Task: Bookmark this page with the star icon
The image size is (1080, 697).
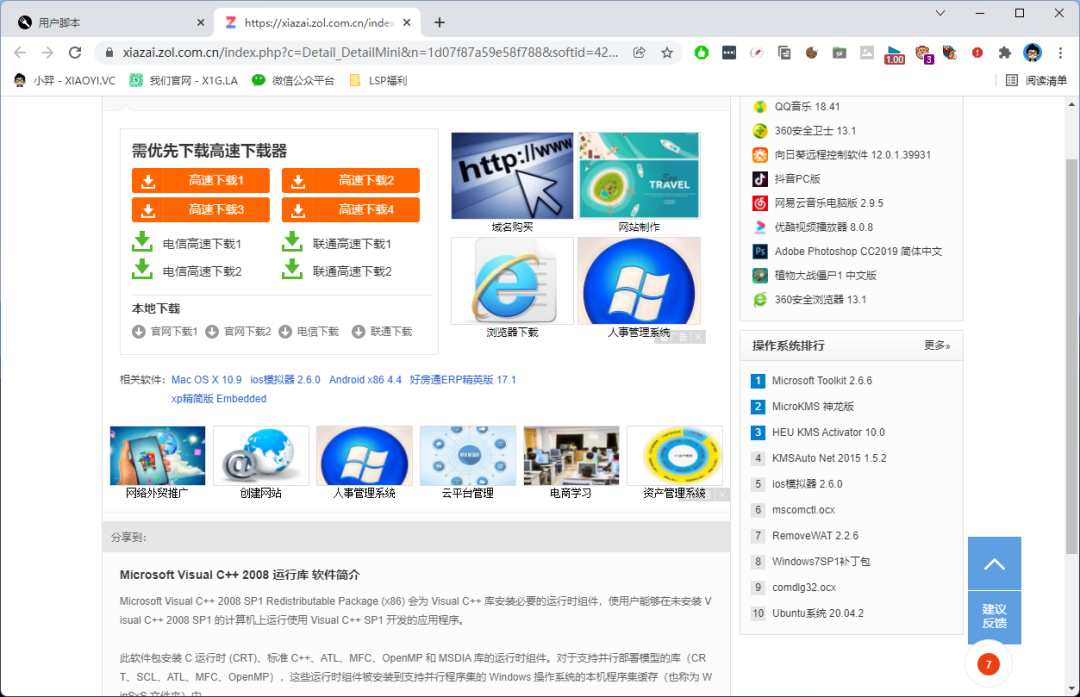Action: [667, 52]
